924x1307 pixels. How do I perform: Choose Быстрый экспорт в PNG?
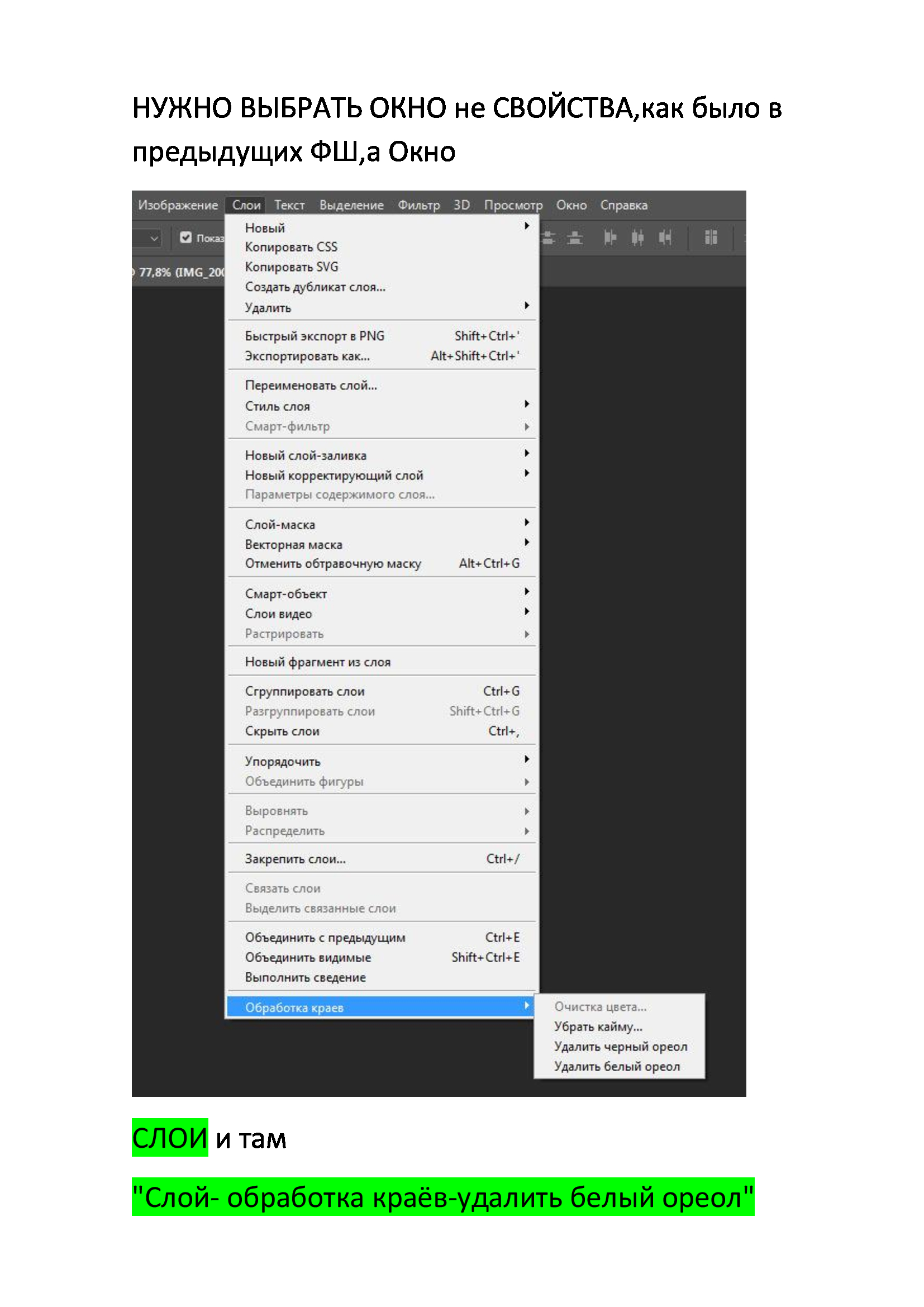tap(315, 336)
